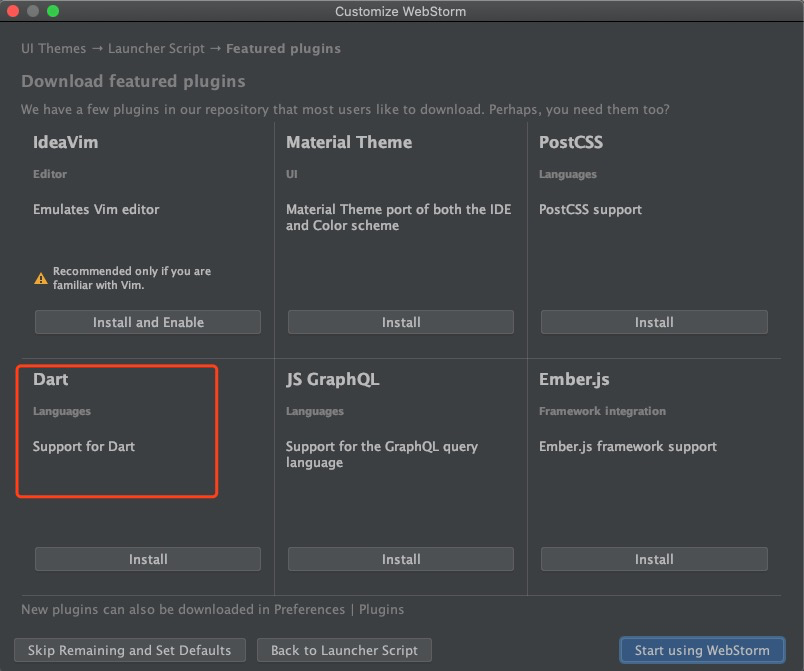Install the PostCSS plugin
The image size is (804, 671).
click(654, 322)
